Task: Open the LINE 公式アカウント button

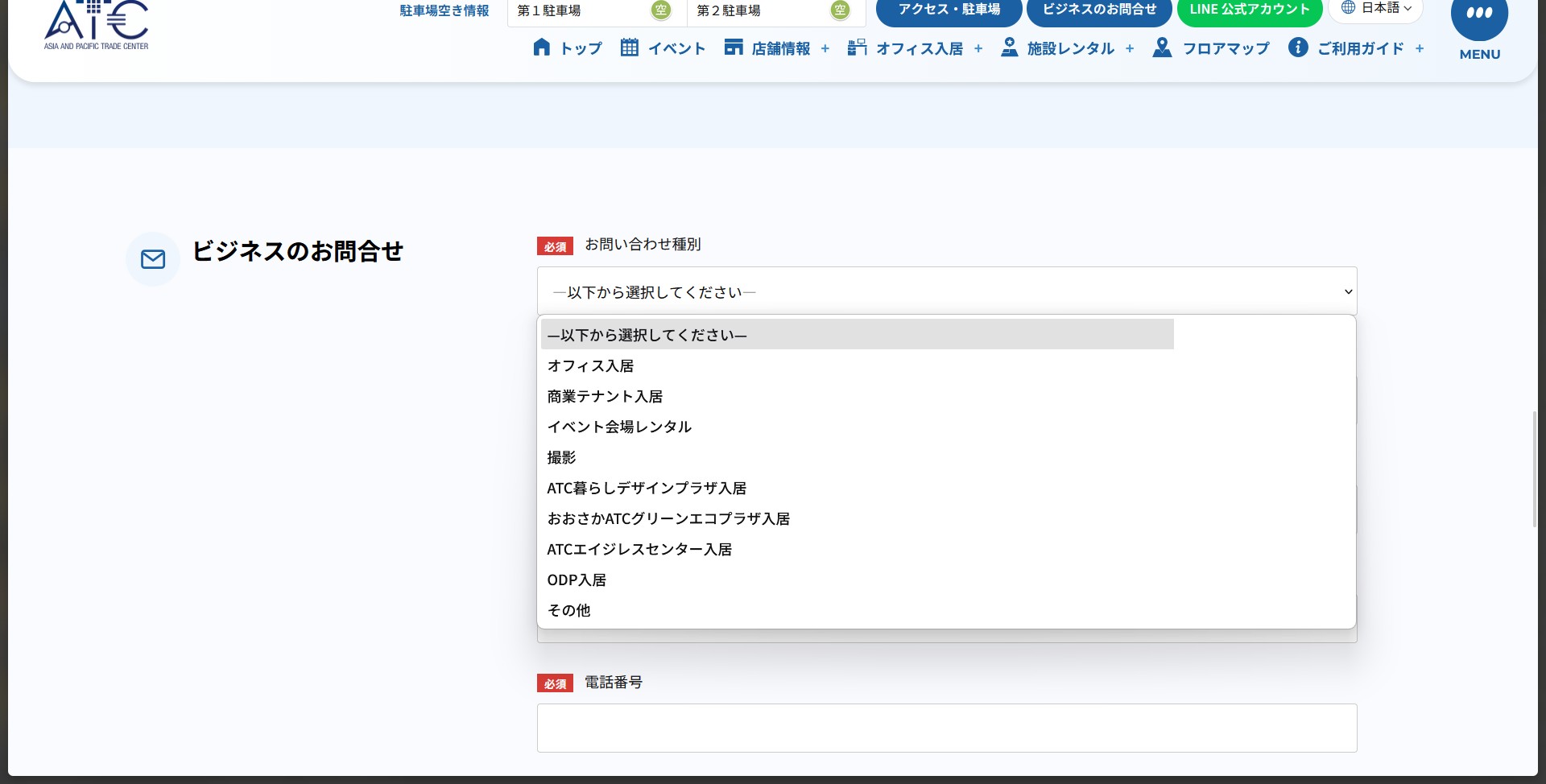Action: [1250, 10]
